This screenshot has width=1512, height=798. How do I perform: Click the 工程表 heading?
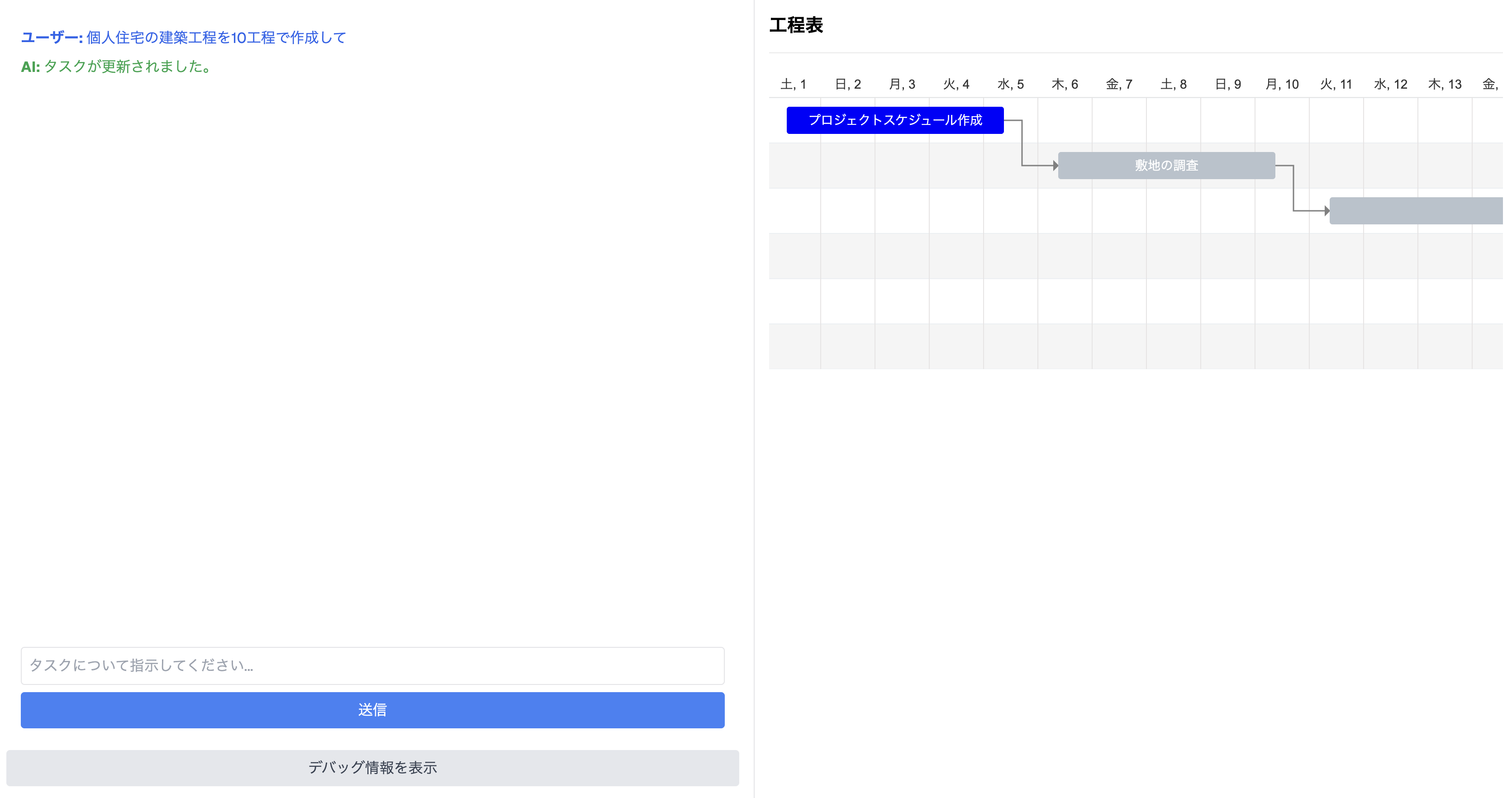(x=796, y=25)
